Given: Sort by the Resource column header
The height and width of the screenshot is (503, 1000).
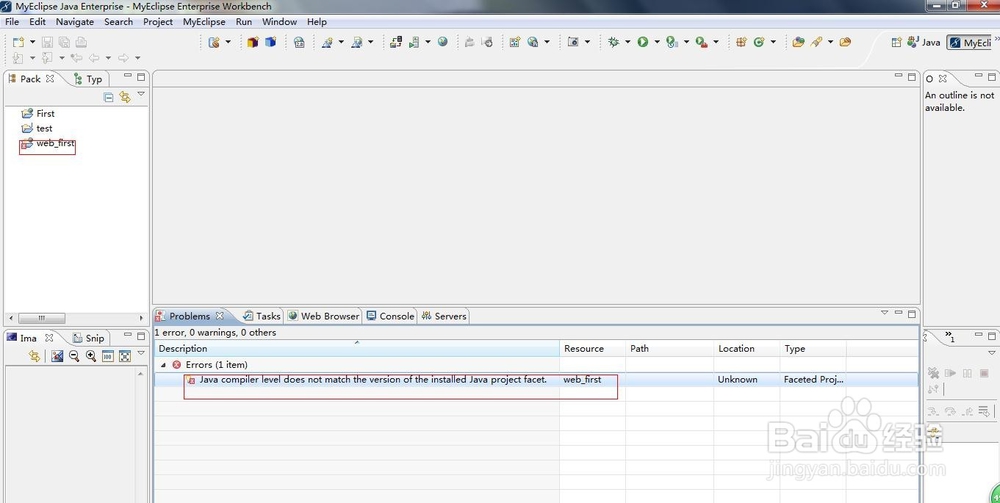Looking at the screenshot, I should pos(592,349).
